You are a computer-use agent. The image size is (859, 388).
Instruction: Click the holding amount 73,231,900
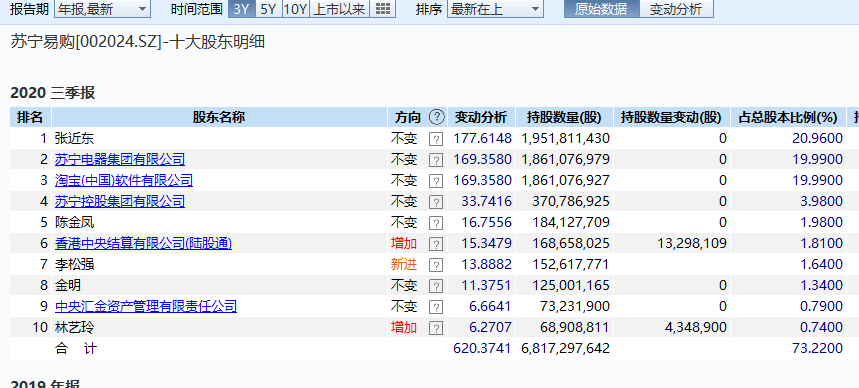point(575,307)
